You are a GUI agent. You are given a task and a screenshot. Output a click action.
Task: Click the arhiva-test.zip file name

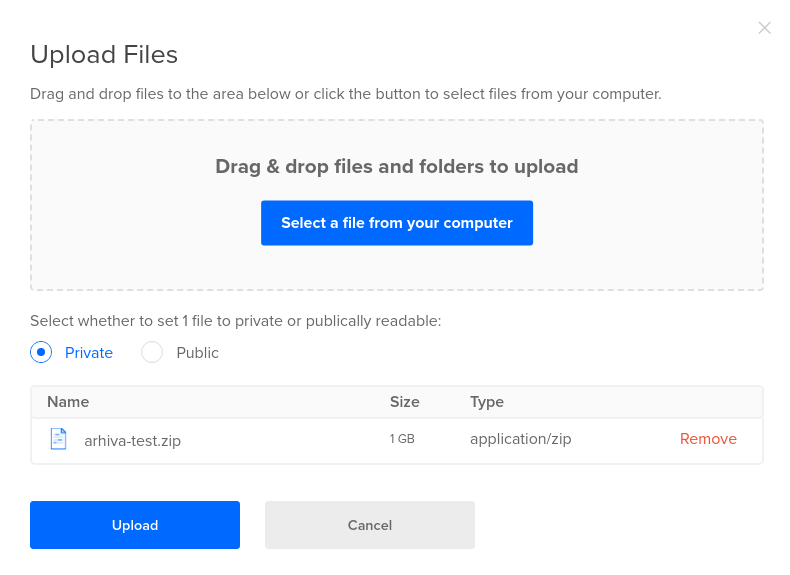pyautogui.click(x=132, y=440)
